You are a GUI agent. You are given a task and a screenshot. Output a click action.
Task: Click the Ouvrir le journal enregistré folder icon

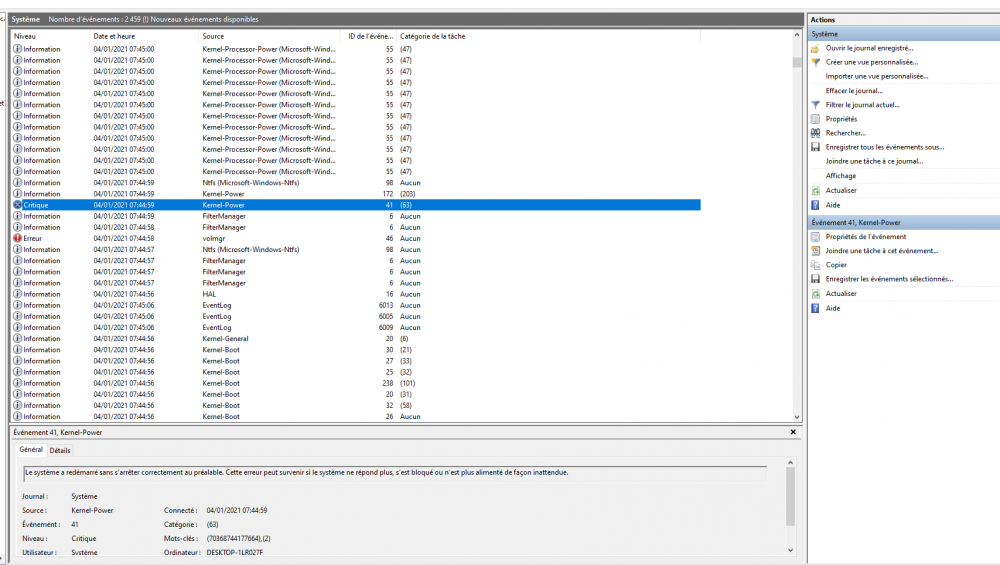pos(815,48)
